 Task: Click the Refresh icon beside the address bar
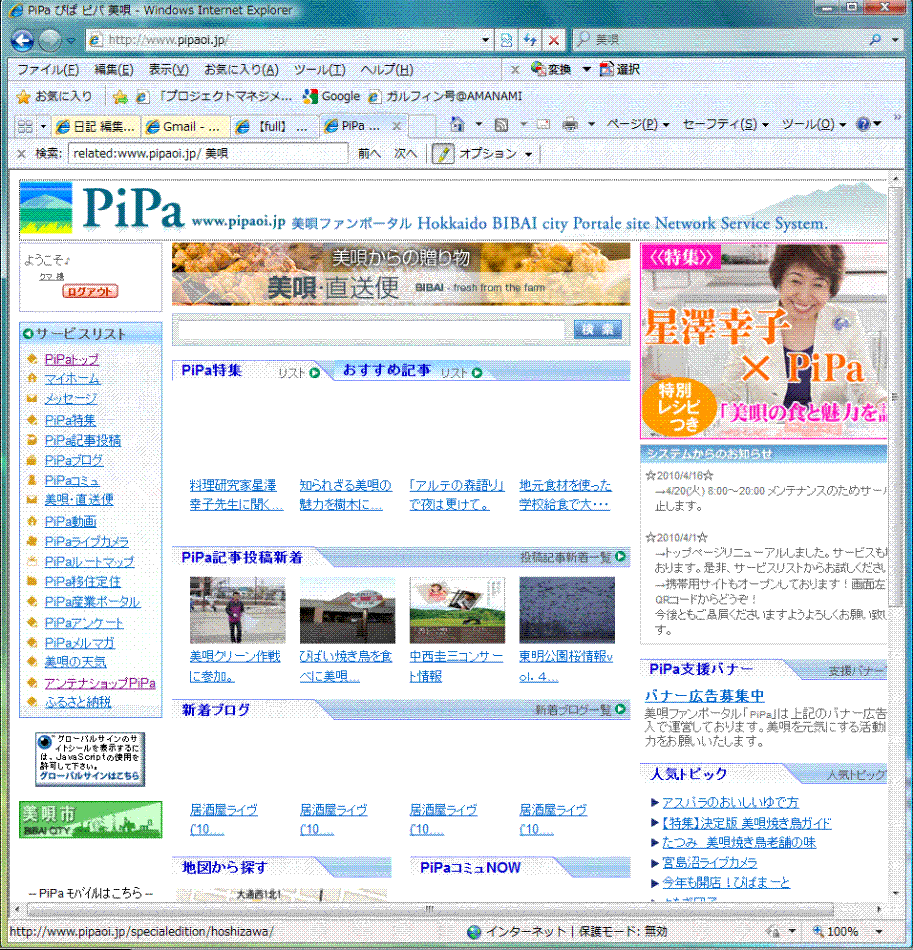530,40
